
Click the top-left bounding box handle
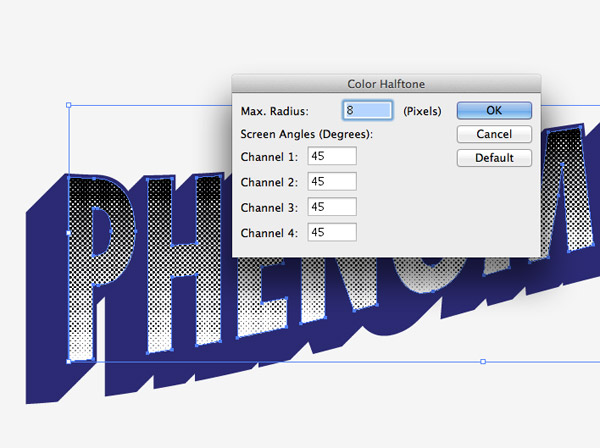pos(68,105)
